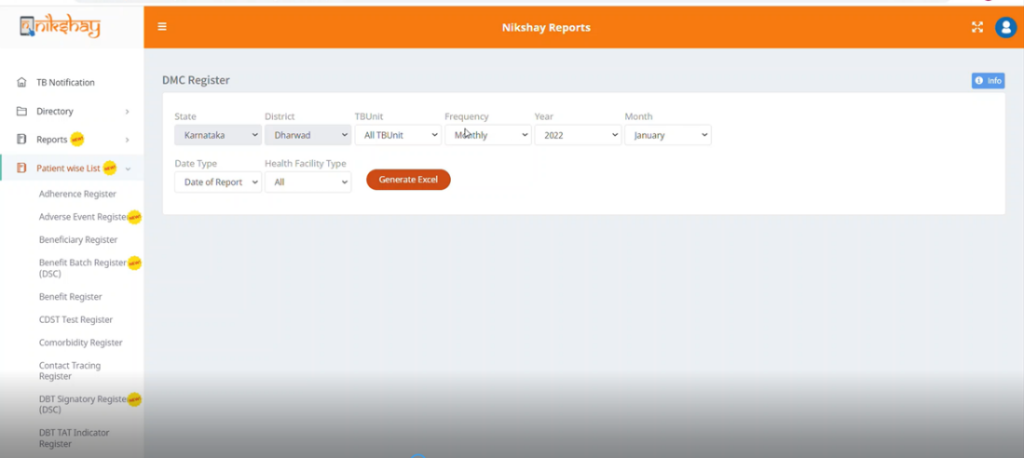Click the DMC Register heading

[x=196, y=80]
